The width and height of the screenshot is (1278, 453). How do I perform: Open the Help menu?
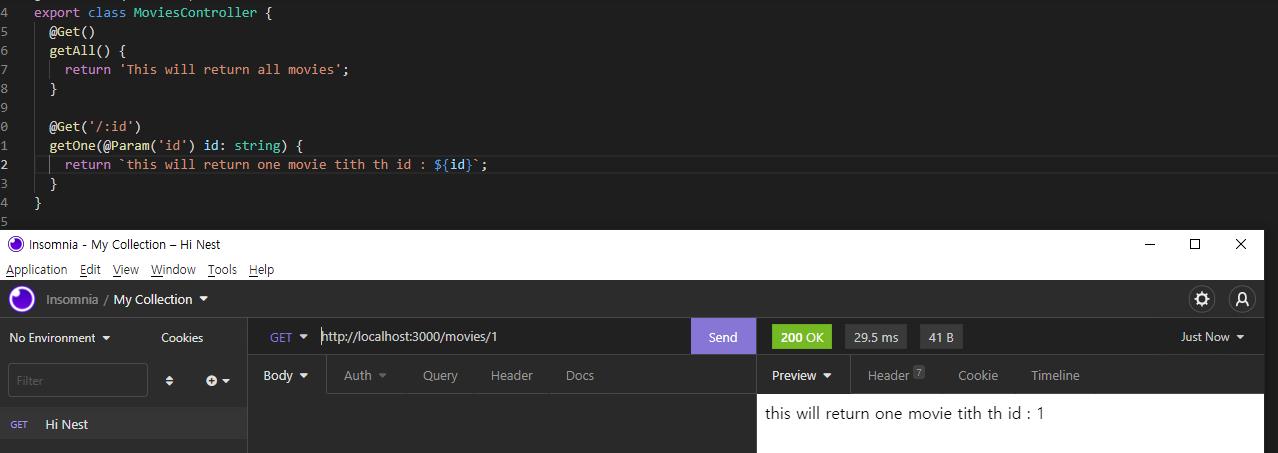click(261, 270)
